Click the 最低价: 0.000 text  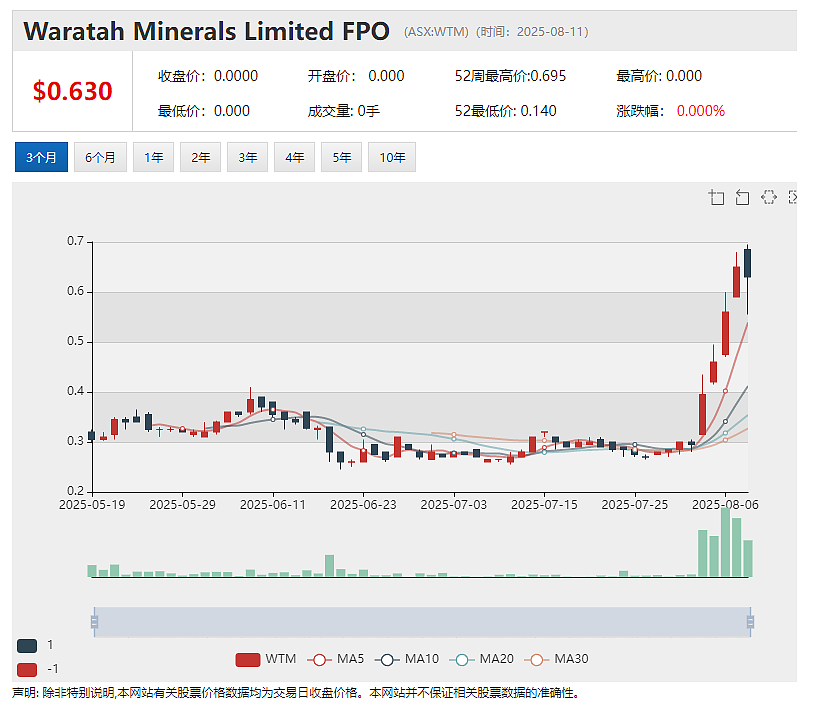pos(203,111)
